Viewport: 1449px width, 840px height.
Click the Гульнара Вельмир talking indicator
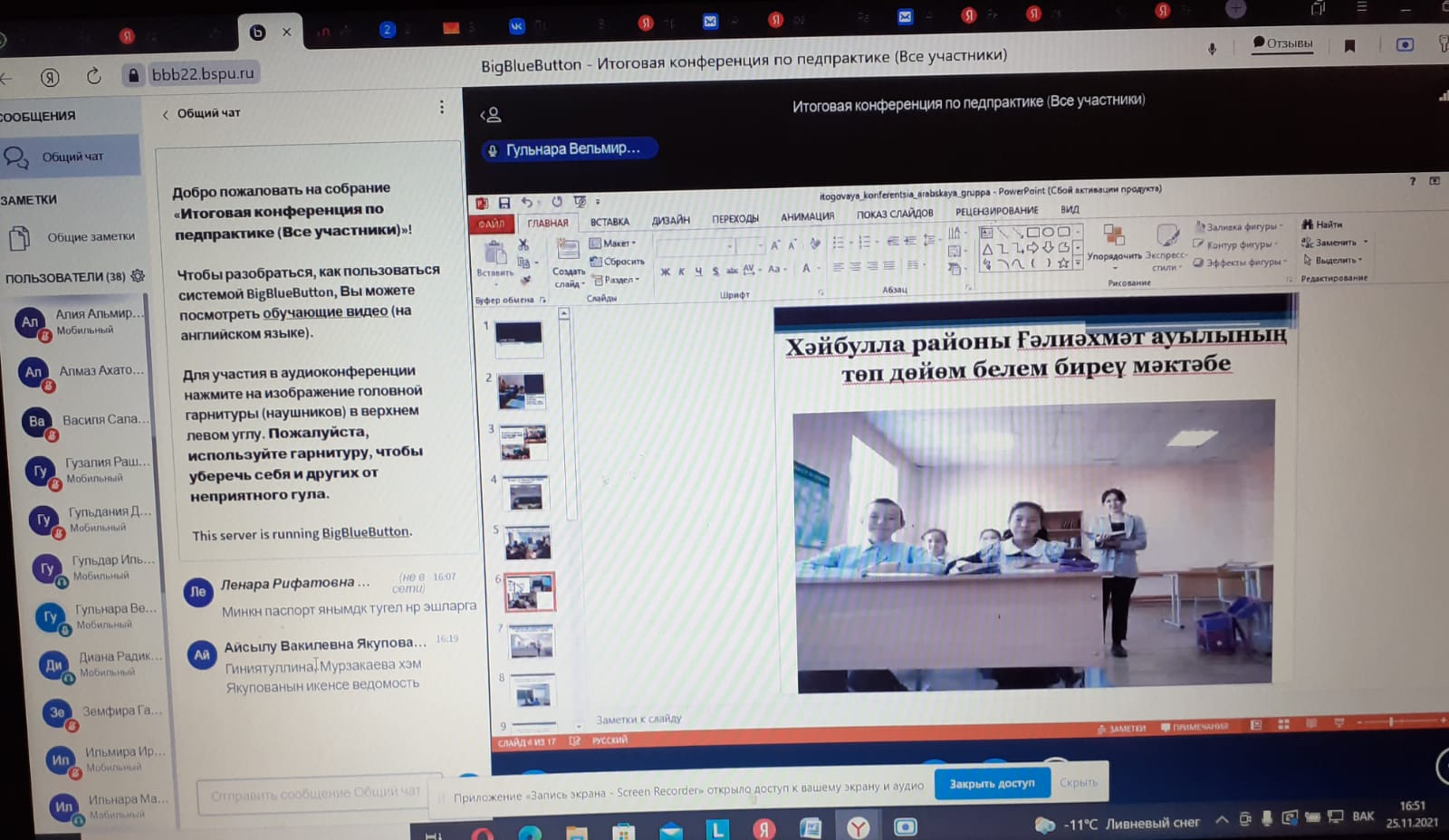coord(569,149)
